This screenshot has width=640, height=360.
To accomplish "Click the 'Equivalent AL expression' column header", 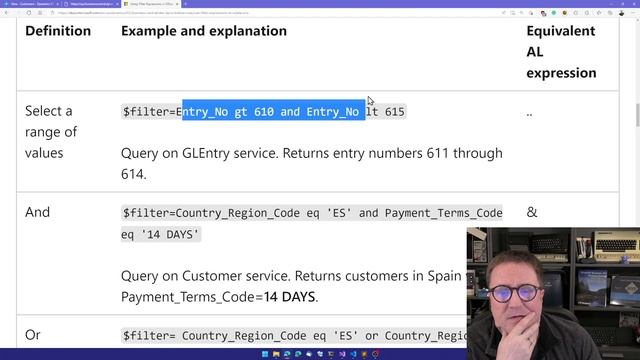I will (x=561, y=52).
